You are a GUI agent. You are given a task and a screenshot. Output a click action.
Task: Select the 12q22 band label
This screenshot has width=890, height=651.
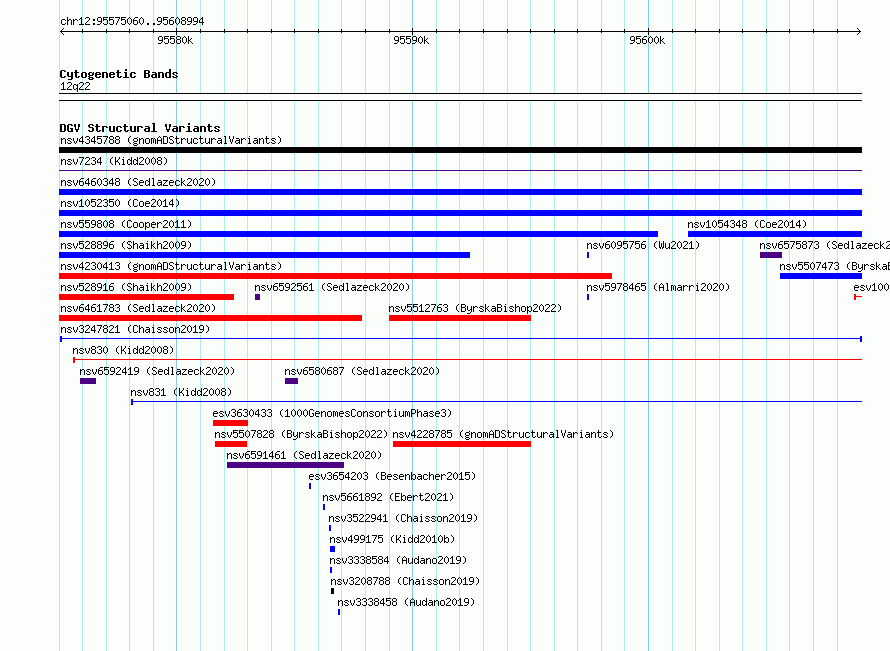75,86
